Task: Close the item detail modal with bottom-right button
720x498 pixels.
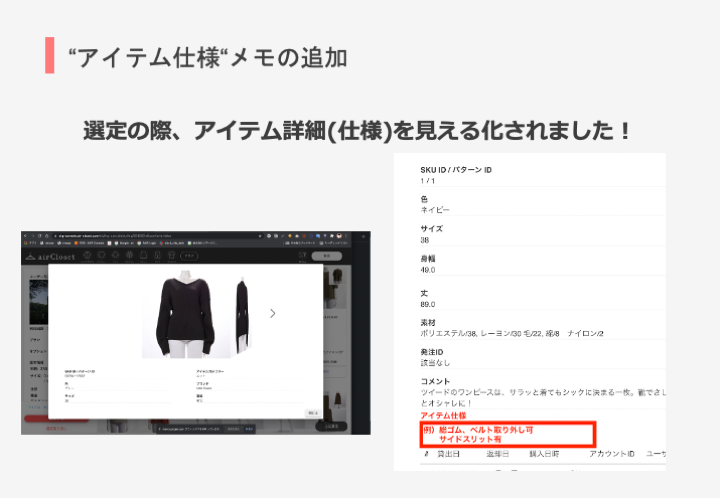Action: 313,411
